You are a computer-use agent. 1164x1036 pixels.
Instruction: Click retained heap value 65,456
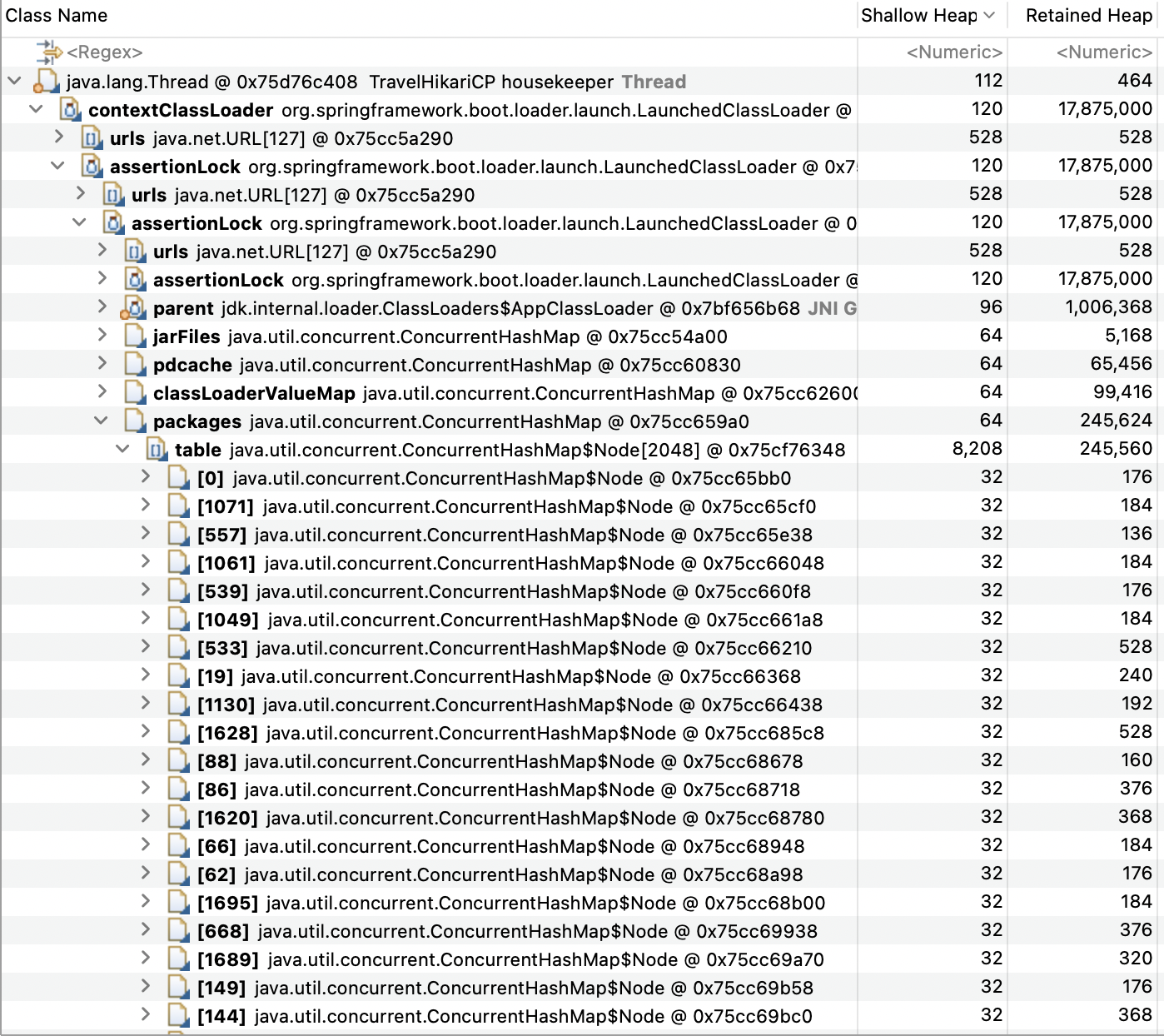1122,364
